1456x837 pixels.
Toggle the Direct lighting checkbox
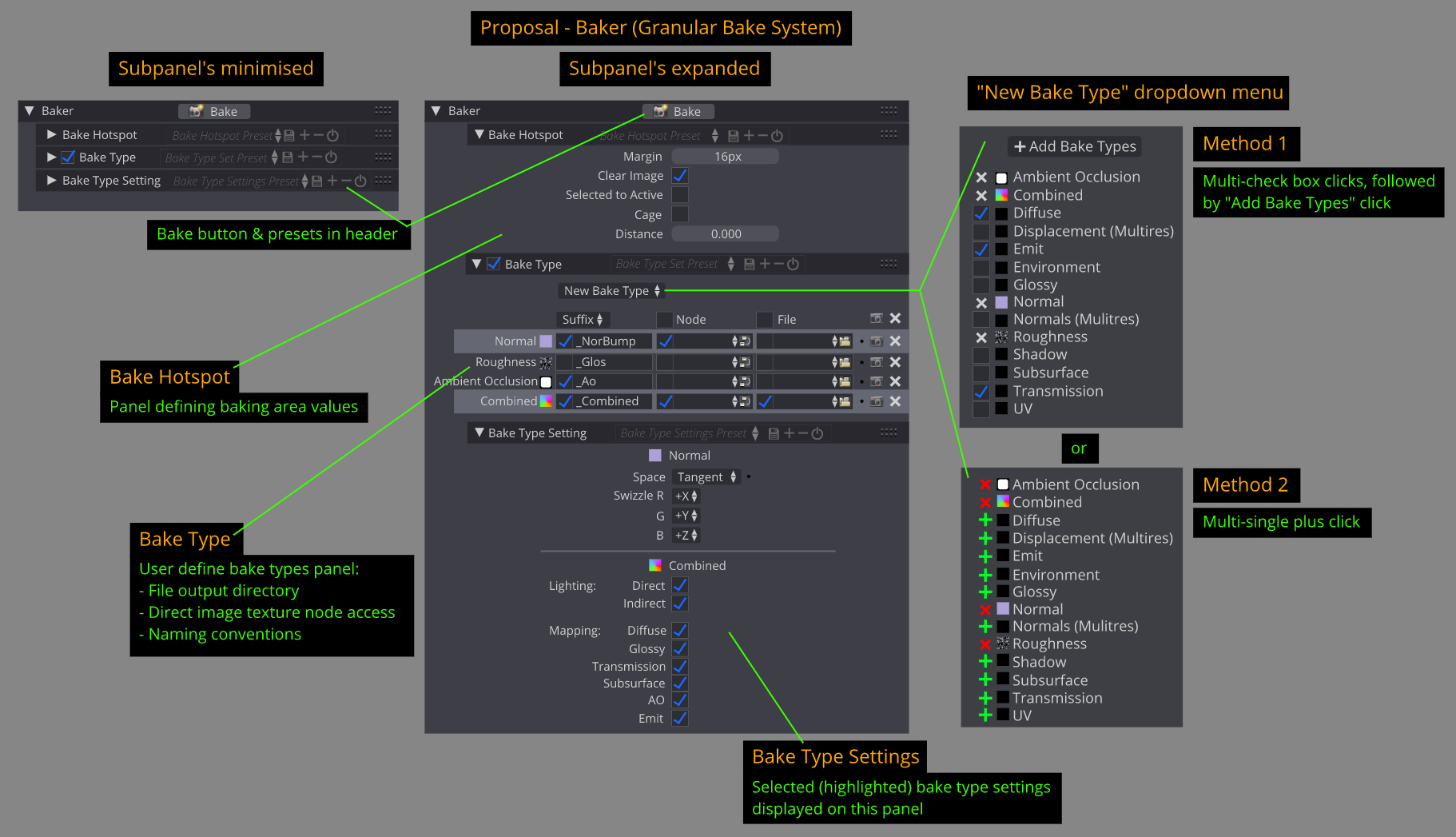coord(680,586)
